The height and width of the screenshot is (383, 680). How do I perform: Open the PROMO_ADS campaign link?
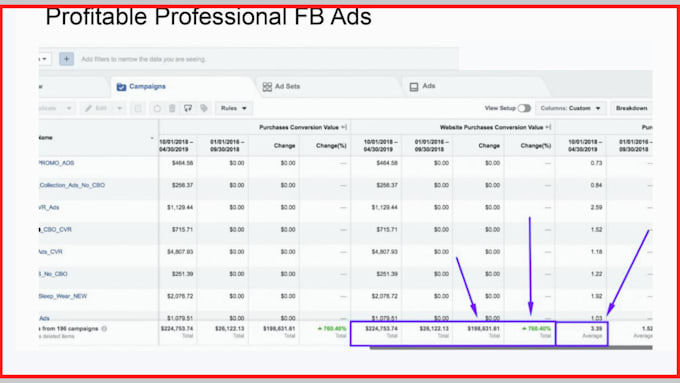tap(56, 163)
